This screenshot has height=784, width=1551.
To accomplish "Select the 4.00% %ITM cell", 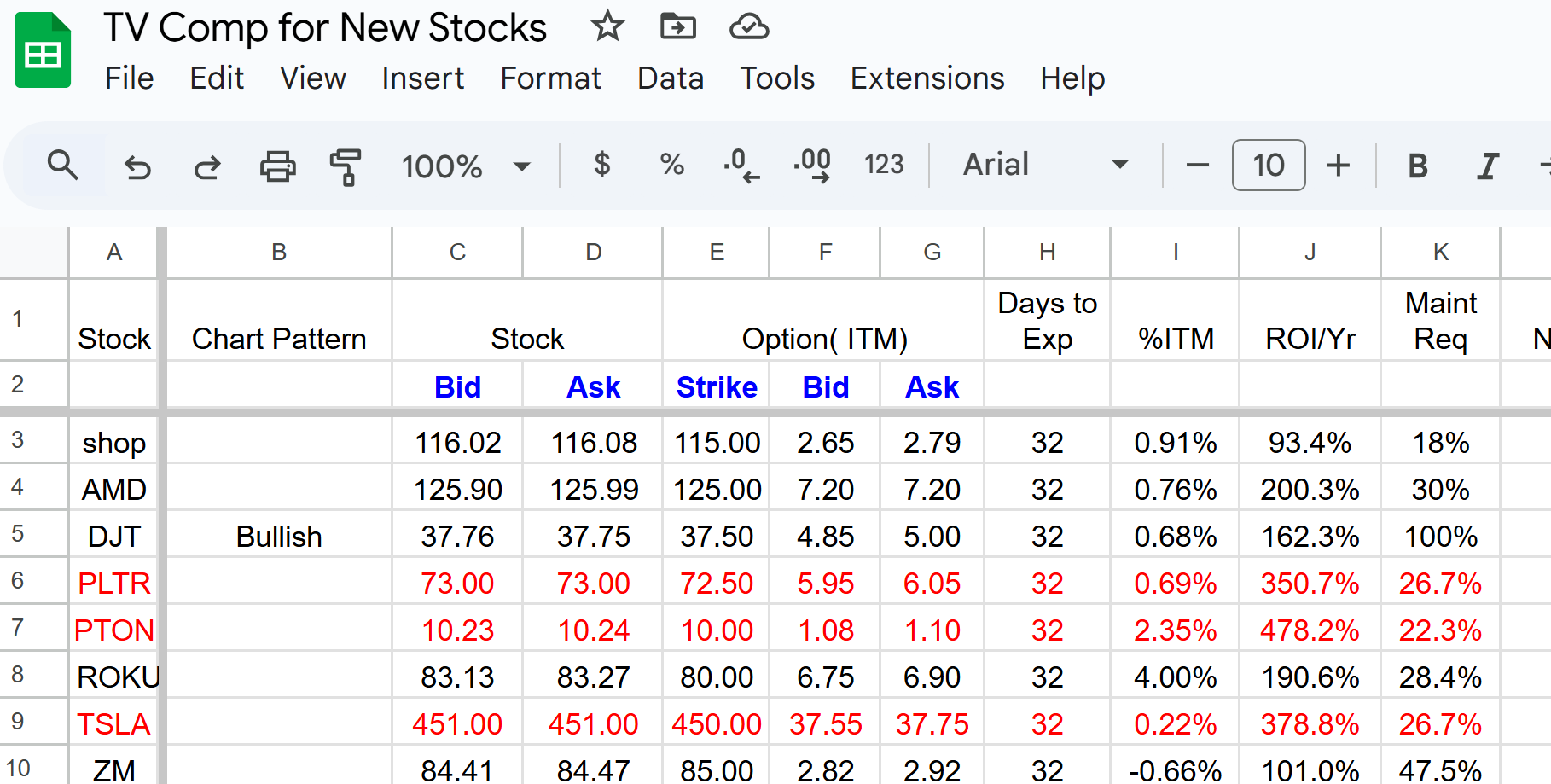I will click(x=1175, y=677).
